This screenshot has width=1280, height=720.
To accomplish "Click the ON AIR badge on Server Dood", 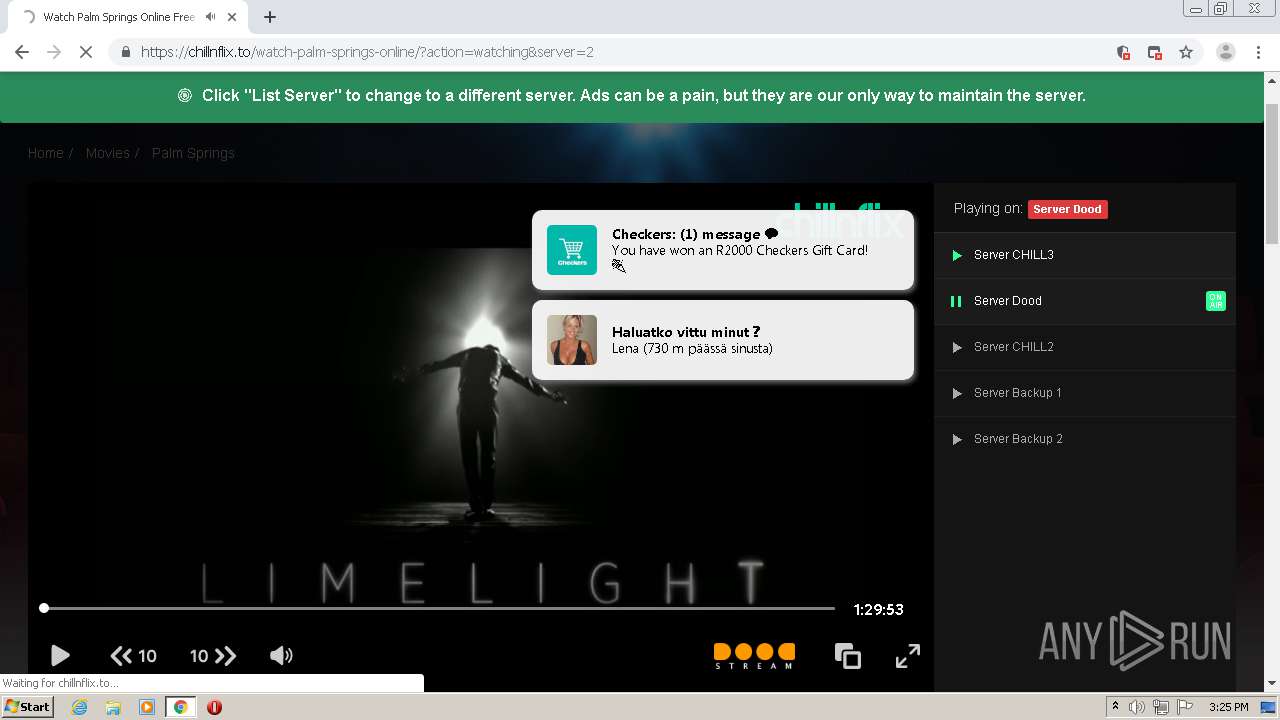I will 1216,301.
